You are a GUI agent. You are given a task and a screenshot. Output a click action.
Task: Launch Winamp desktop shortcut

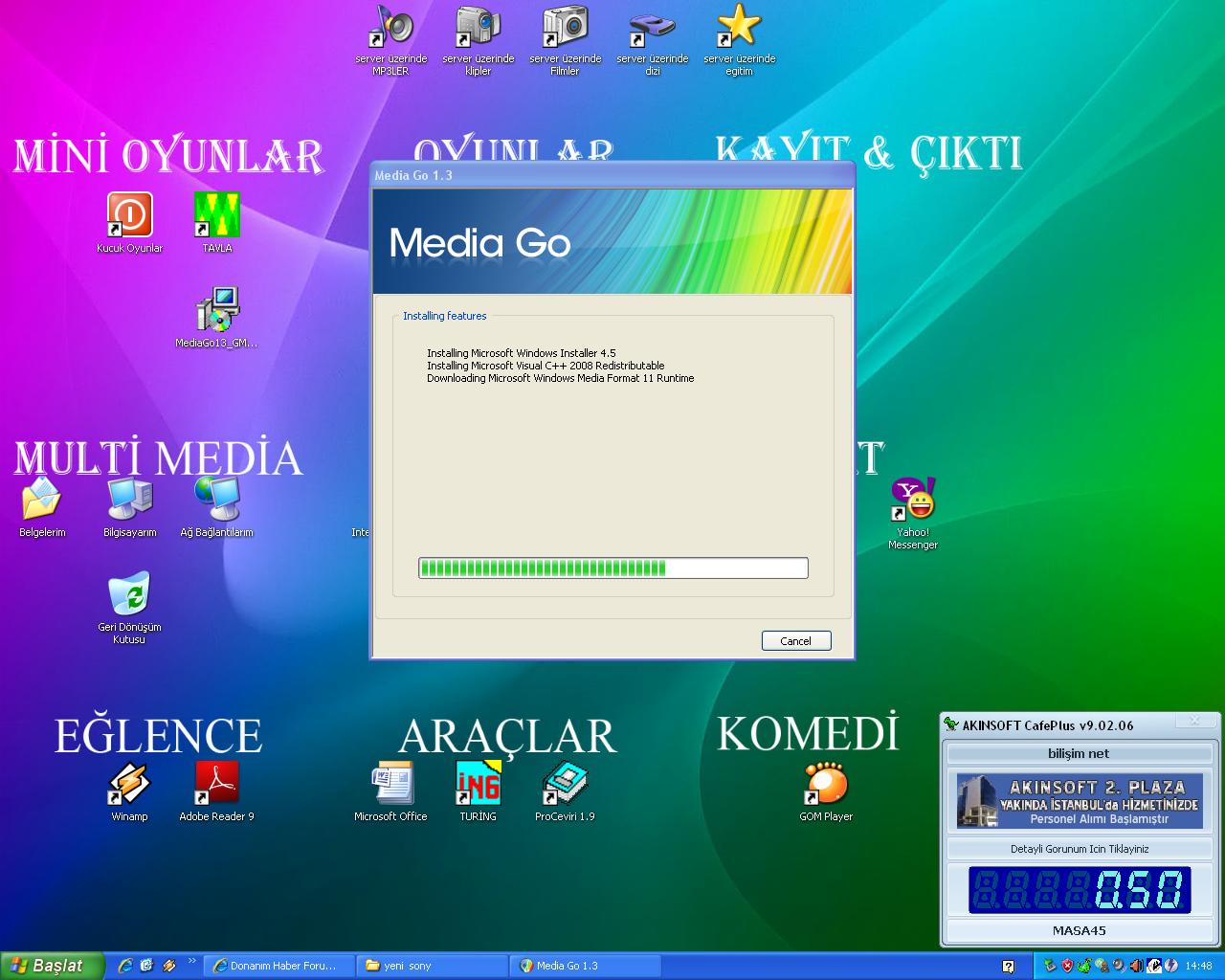(129, 791)
